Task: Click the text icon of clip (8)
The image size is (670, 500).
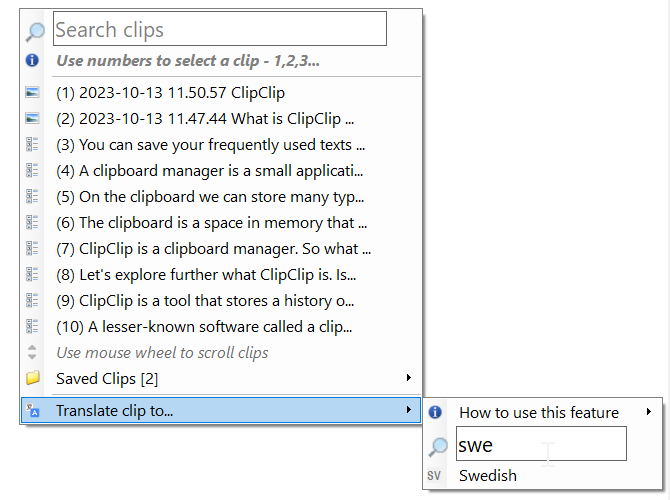Action: click(32, 275)
